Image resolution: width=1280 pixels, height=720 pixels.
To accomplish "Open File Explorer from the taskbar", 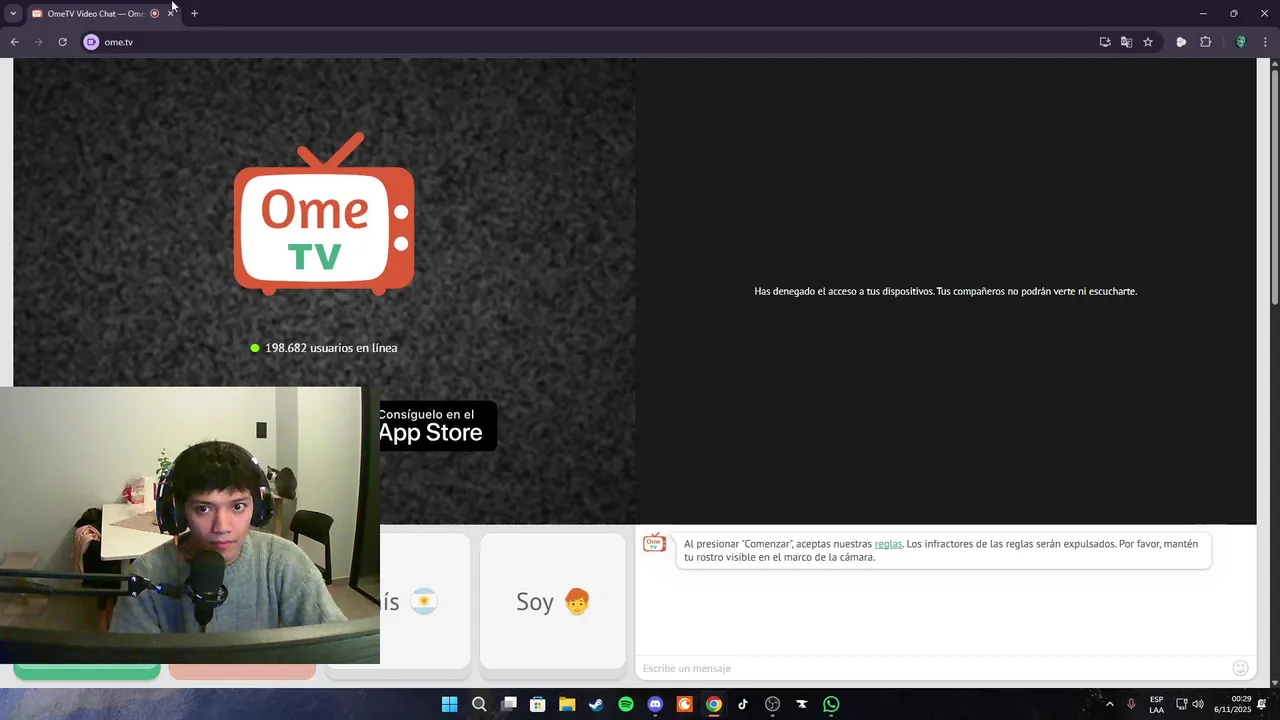I will click(x=567, y=704).
